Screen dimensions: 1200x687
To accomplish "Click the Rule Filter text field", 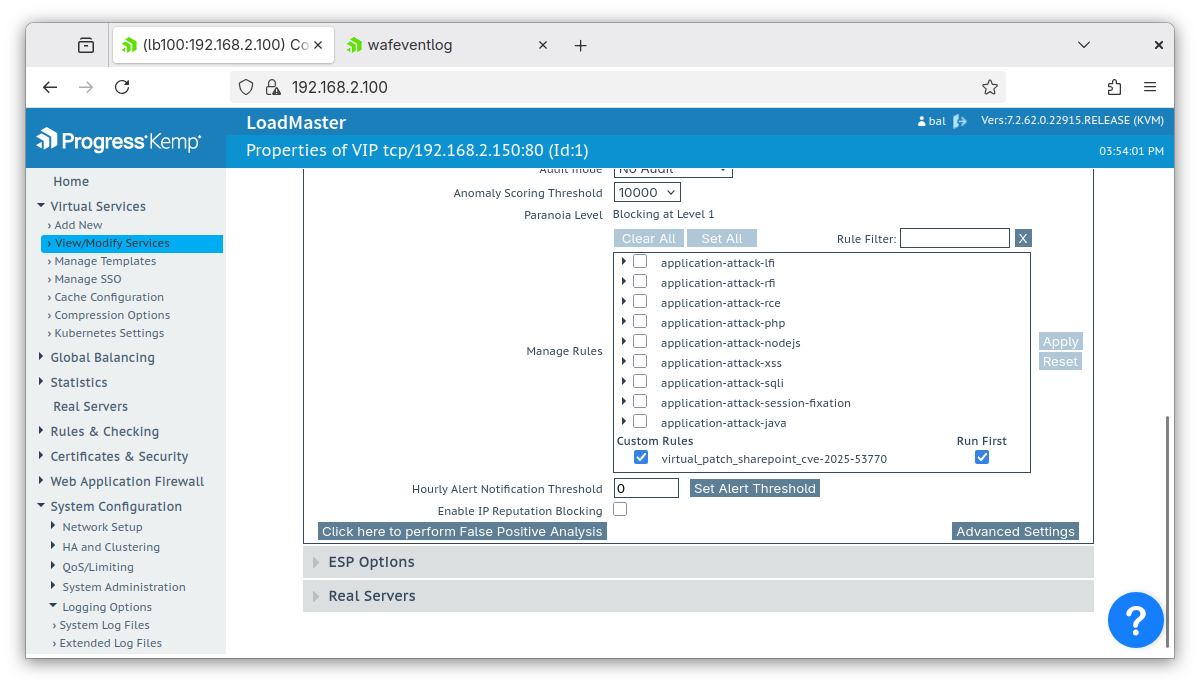I will [954, 238].
